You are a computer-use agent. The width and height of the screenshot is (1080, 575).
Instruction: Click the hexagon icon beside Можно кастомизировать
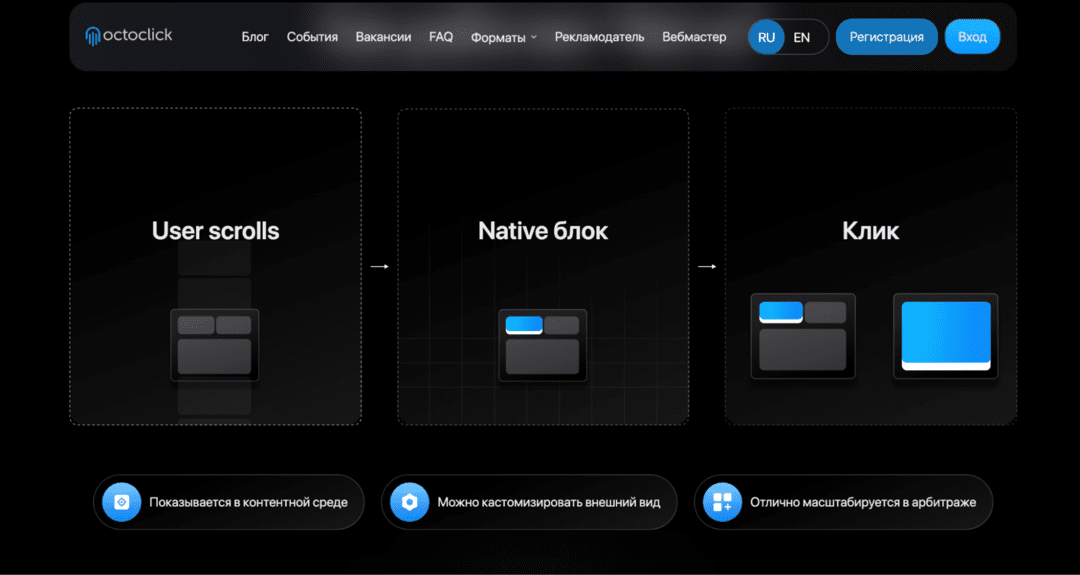pyautogui.click(x=410, y=502)
